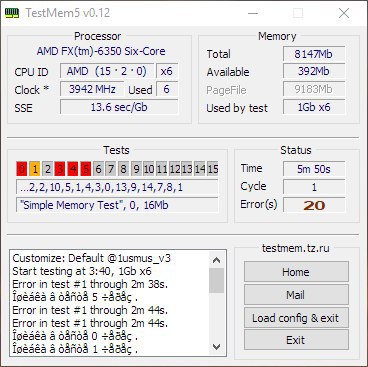Click the Cycle value 1

314,187
